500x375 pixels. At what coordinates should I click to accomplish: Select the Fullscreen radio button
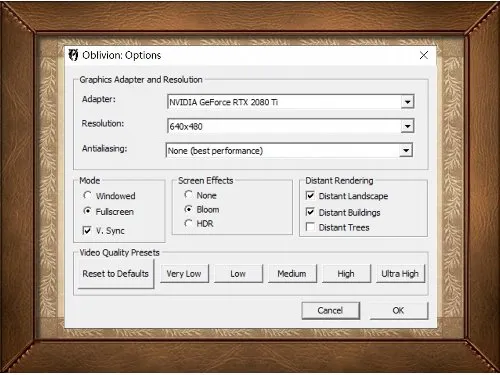coord(87,211)
